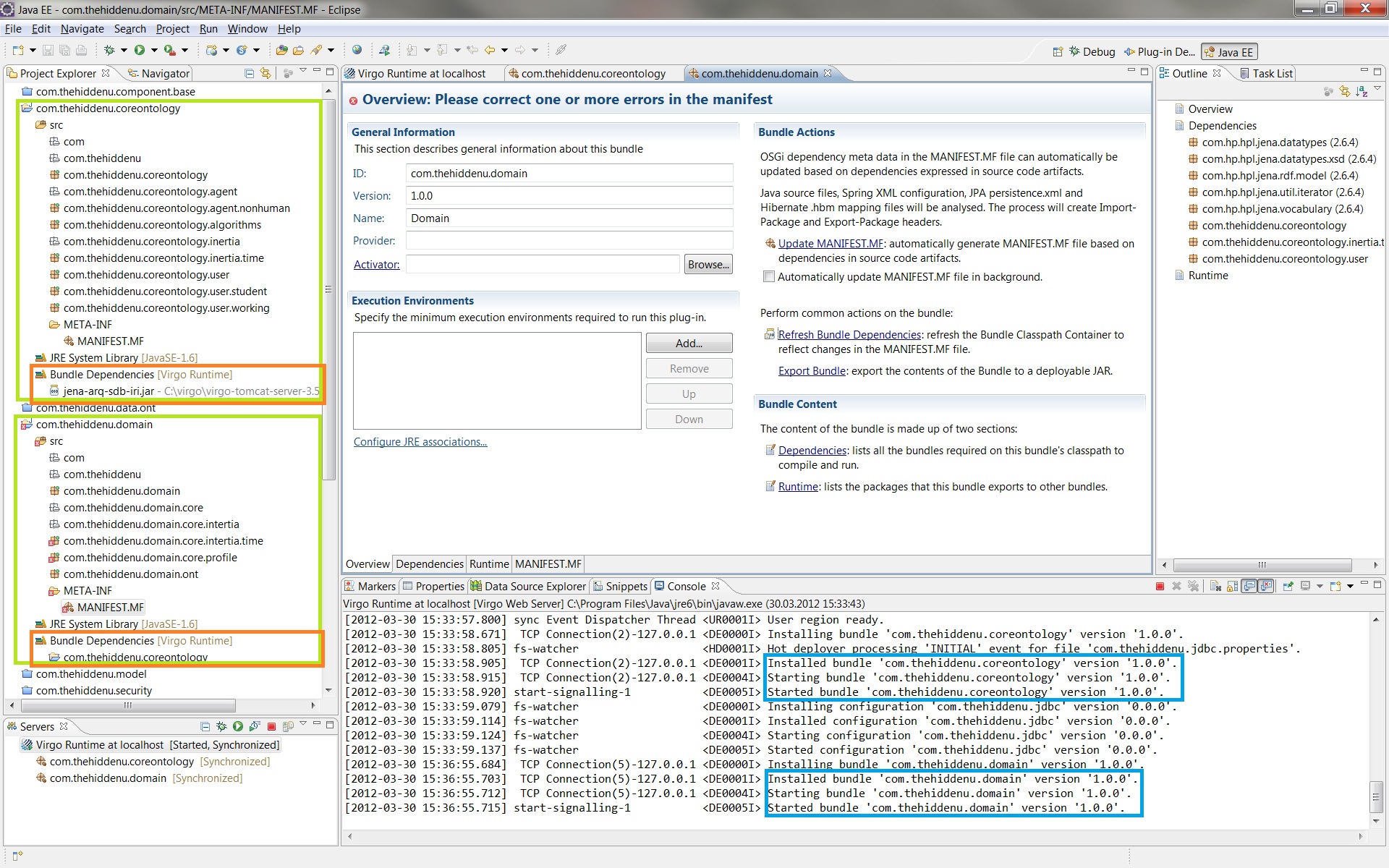Open Project Explorer view menu triangle
Image resolution: width=1389 pixels, height=868 pixels.
tap(303, 72)
